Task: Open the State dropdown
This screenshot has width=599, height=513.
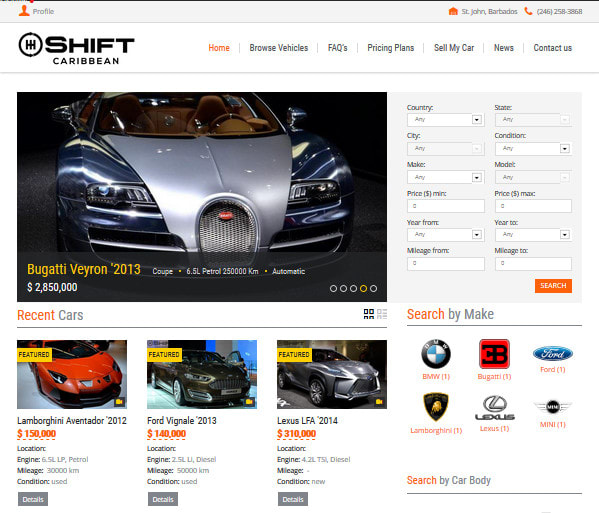Action: coord(533,120)
